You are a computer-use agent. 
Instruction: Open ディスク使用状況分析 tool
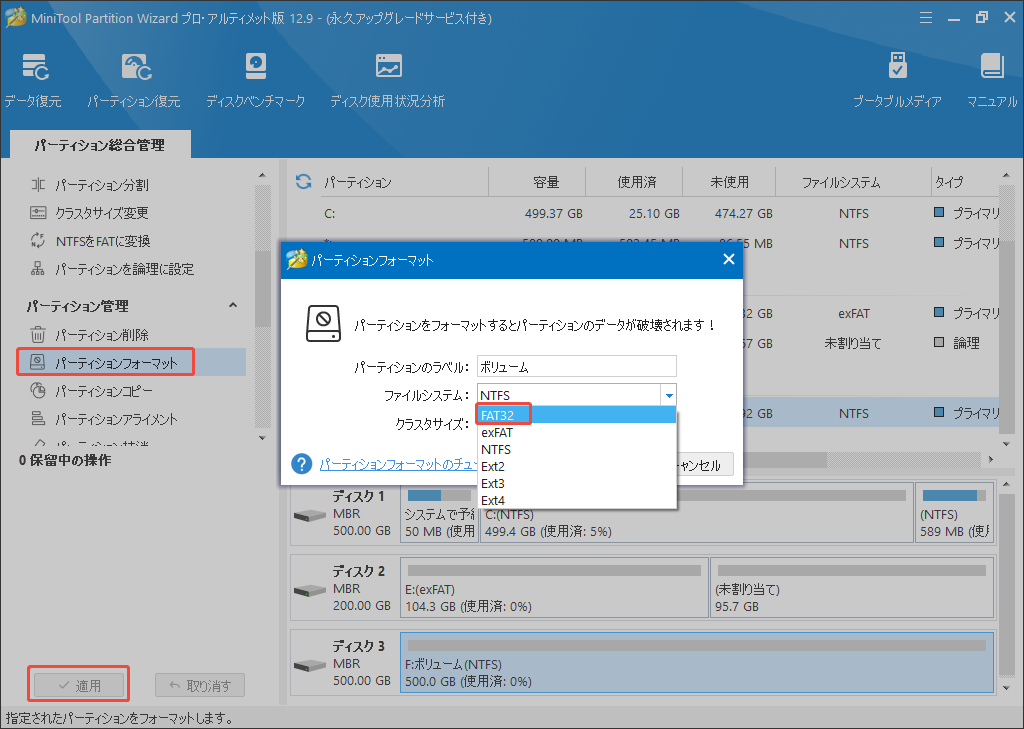[388, 80]
